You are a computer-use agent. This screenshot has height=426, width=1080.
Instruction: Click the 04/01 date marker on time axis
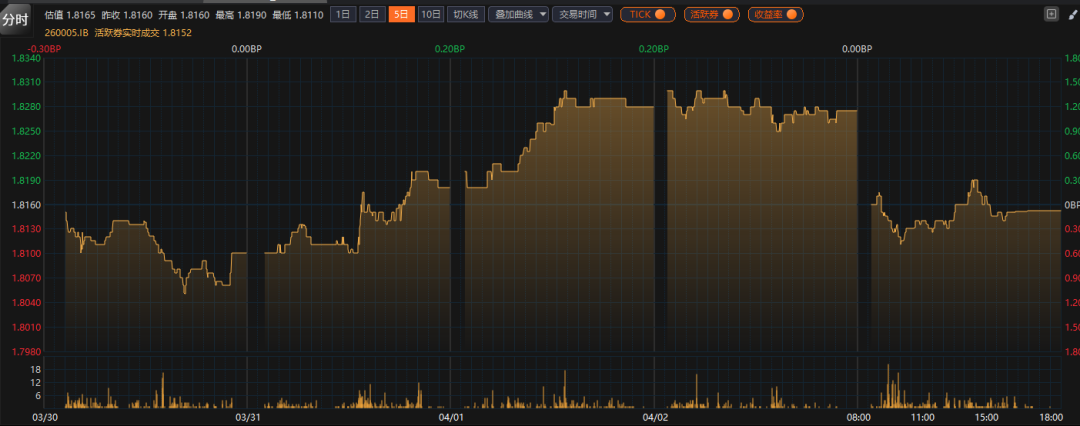451,416
